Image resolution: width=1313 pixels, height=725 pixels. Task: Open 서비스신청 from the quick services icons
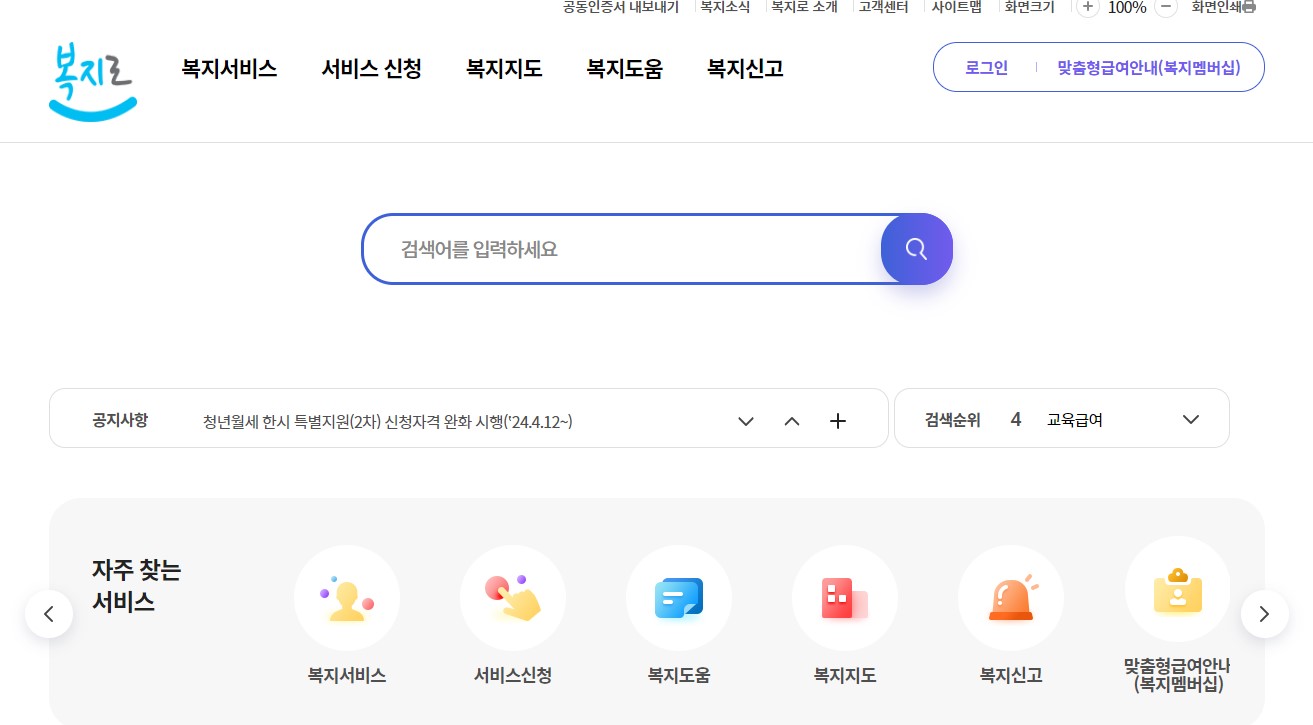click(512, 597)
